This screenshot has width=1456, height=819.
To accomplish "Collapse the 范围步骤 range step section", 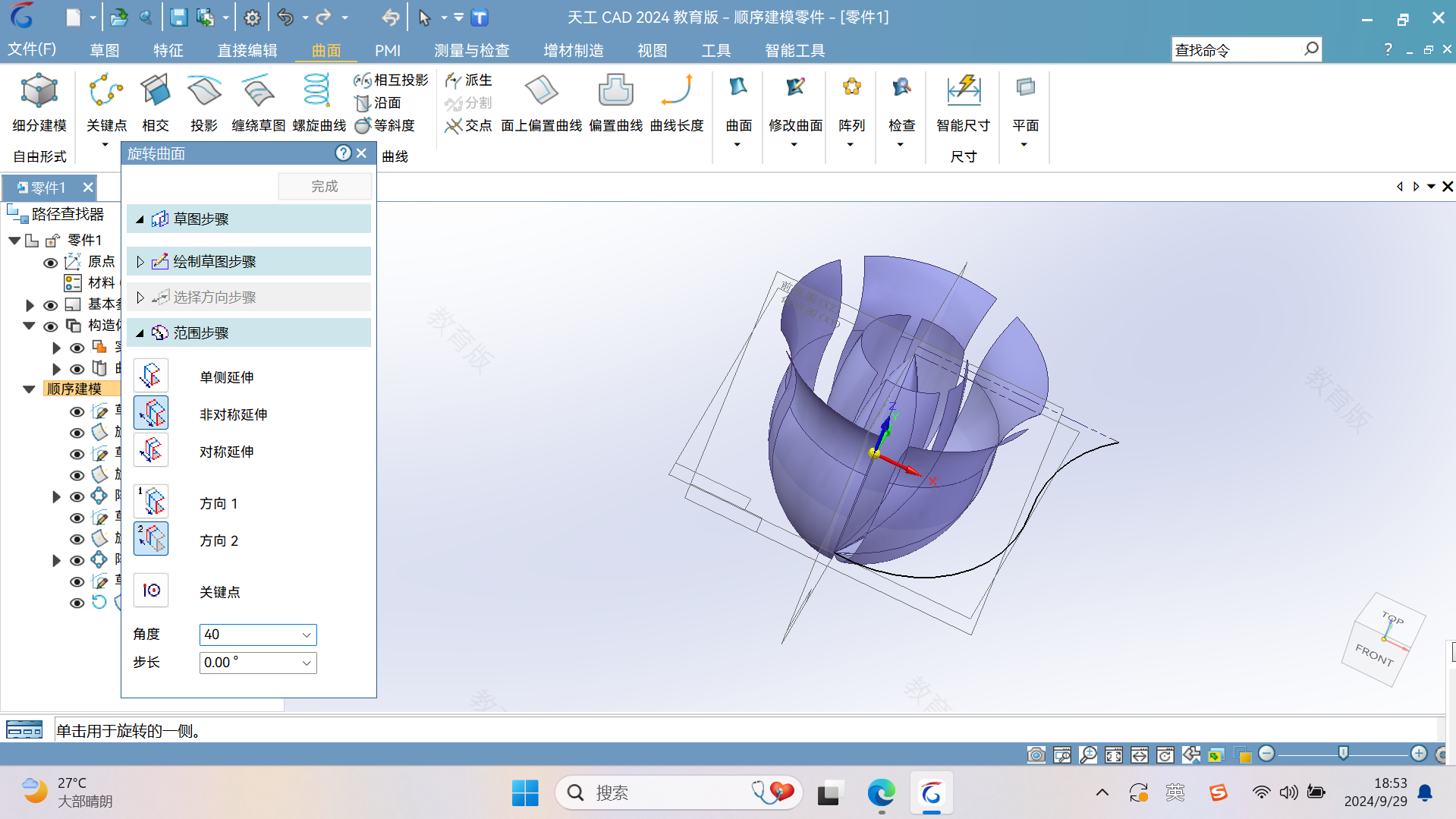I will point(140,333).
